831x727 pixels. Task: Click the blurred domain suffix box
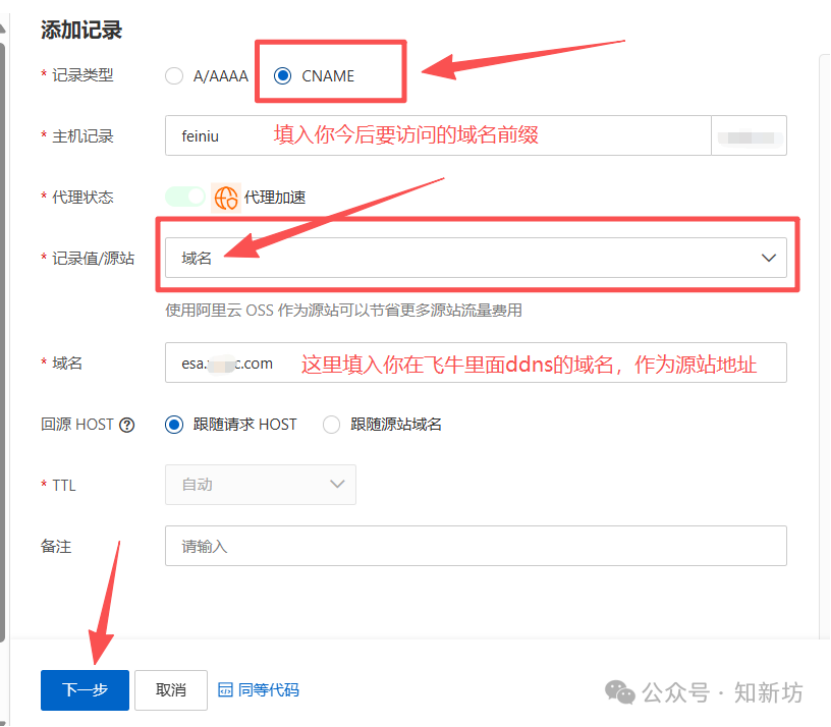coord(749,136)
